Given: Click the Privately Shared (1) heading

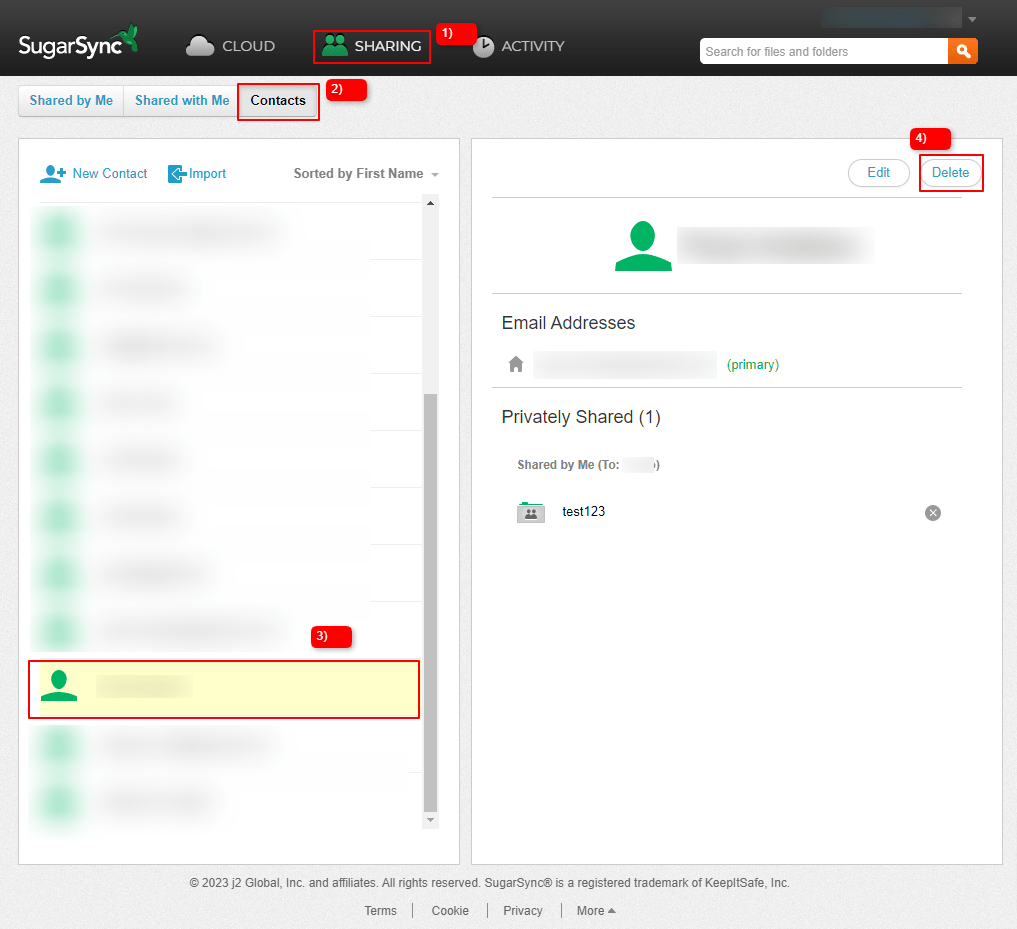Looking at the screenshot, I should point(581,416).
